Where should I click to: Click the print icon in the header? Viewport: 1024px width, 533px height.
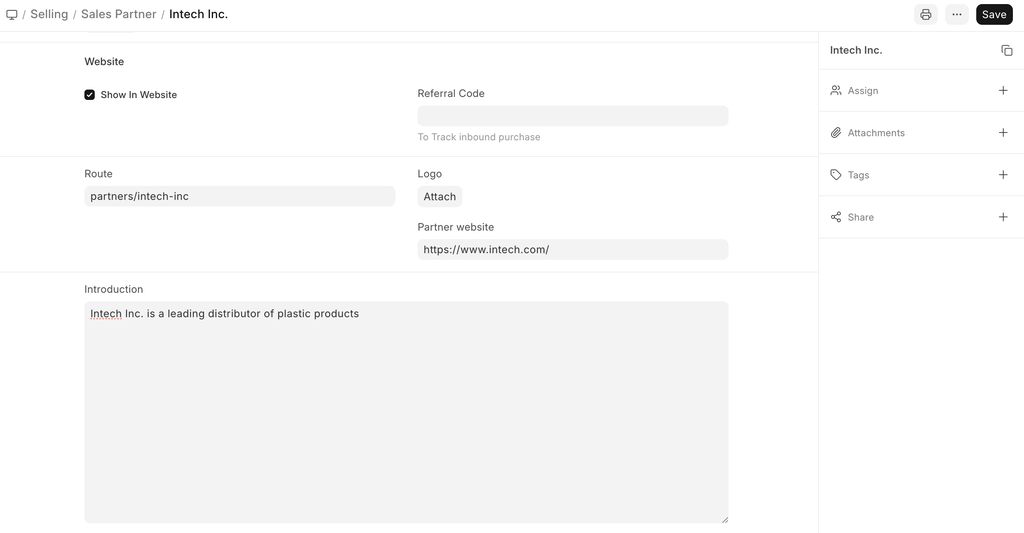click(x=926, y=15)
